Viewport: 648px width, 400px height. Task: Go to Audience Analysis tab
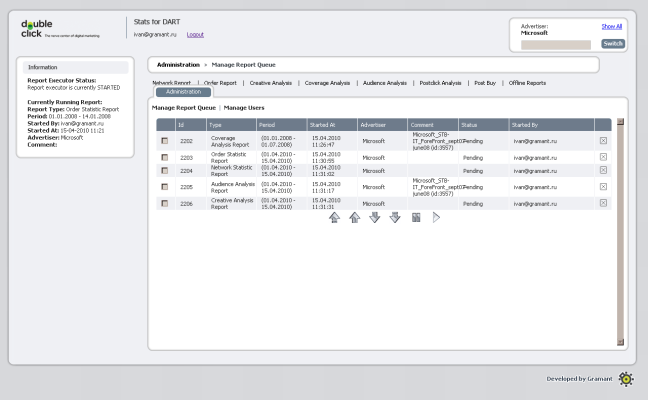(x=385, y=83)
